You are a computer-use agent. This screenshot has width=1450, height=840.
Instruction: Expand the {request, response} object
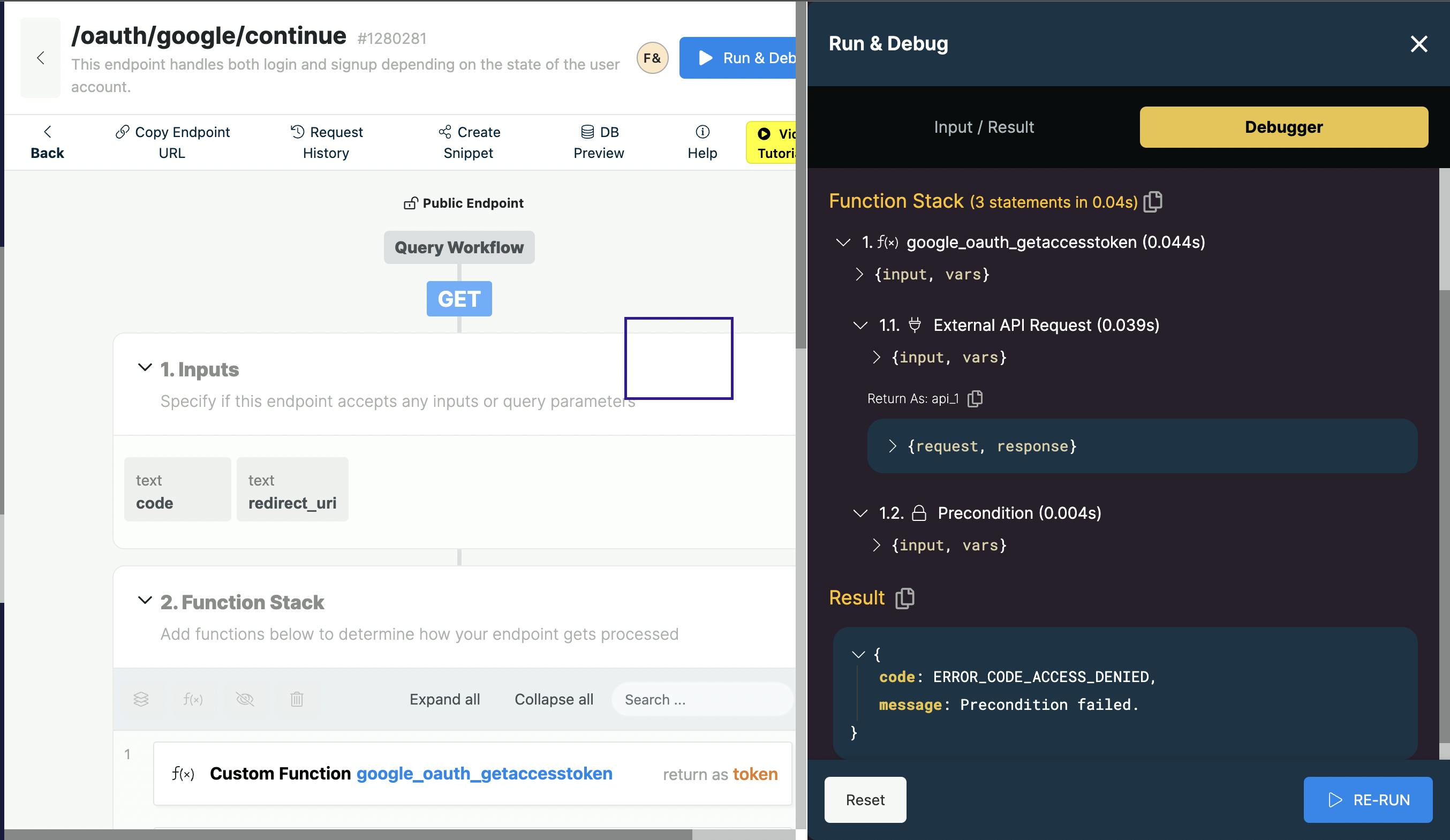click(x=892, y=446)
